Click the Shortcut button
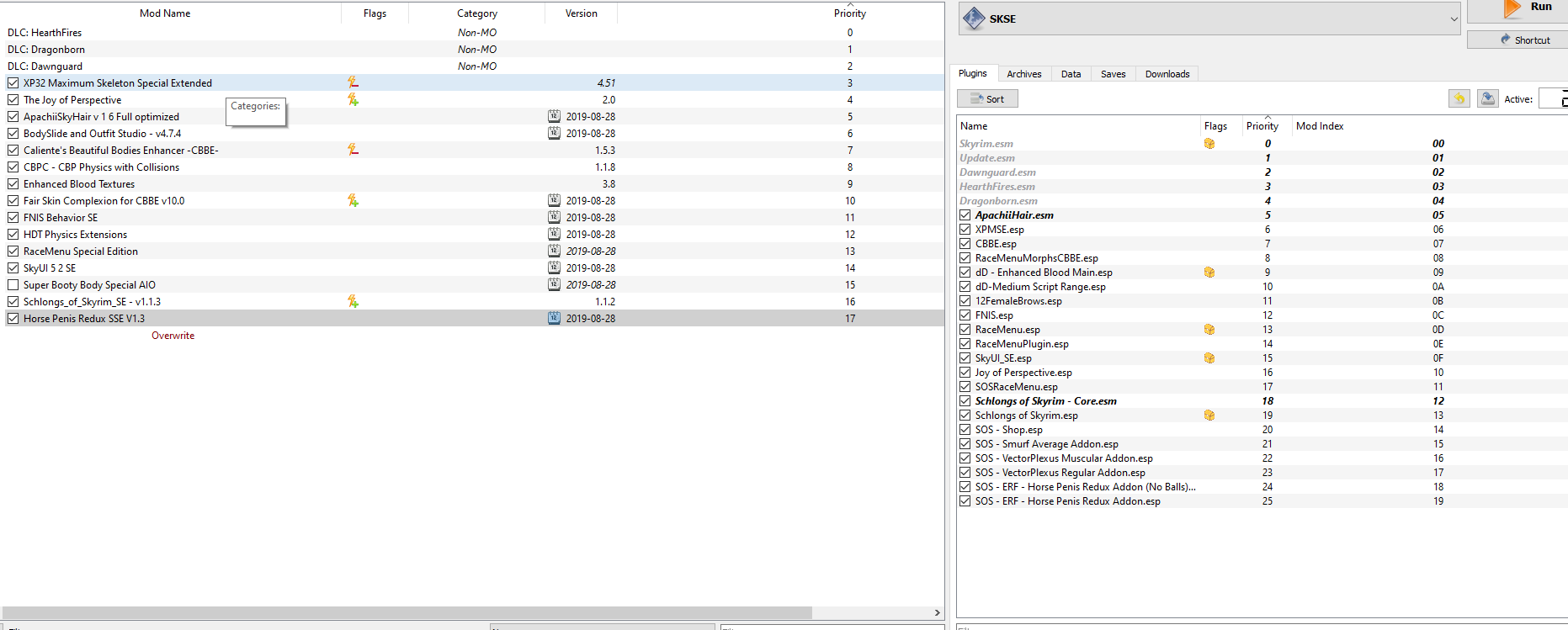1568x630 pixels. [x=1518, y=40]
